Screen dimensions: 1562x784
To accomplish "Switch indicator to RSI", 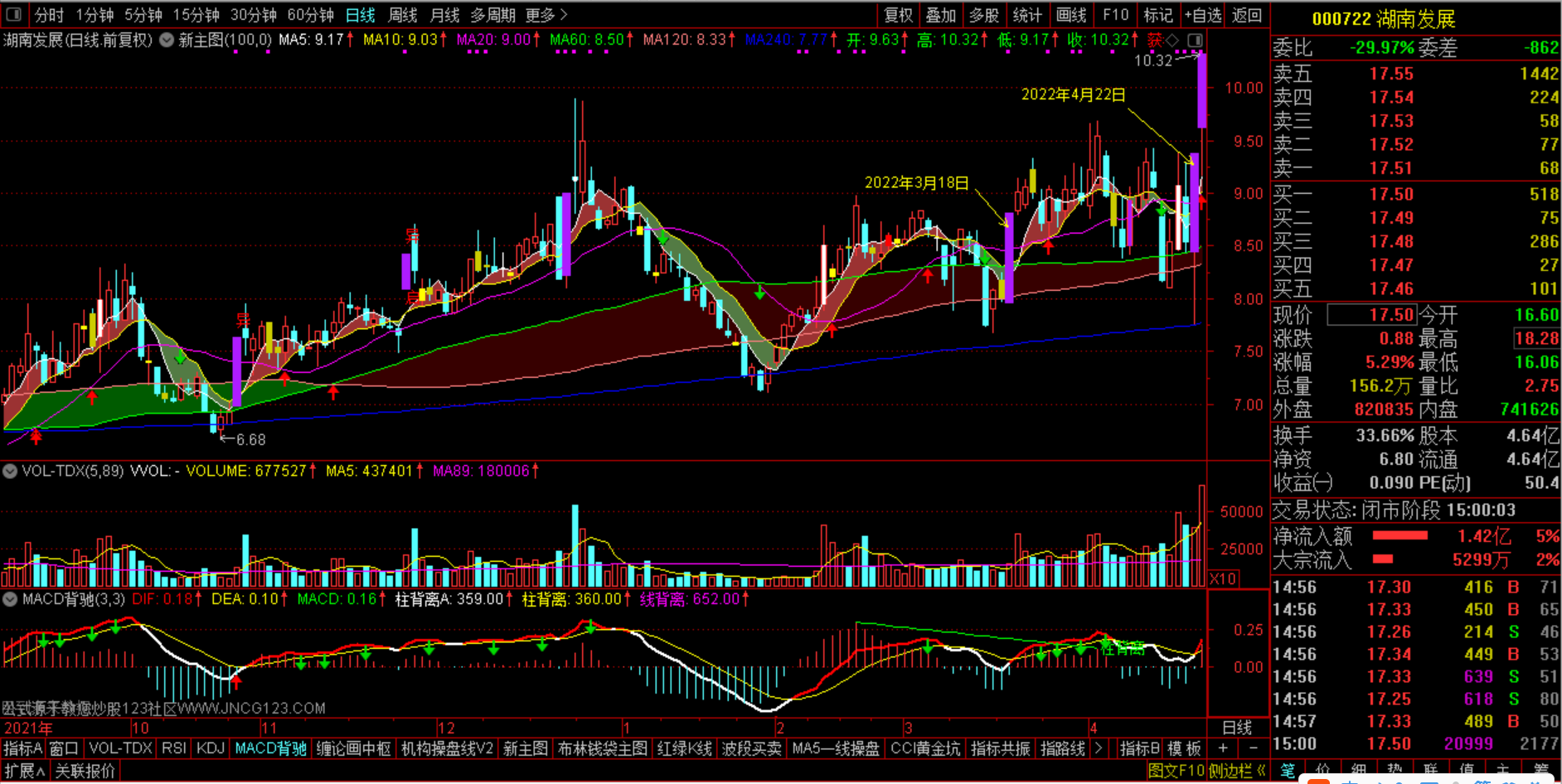I will 174,748.
